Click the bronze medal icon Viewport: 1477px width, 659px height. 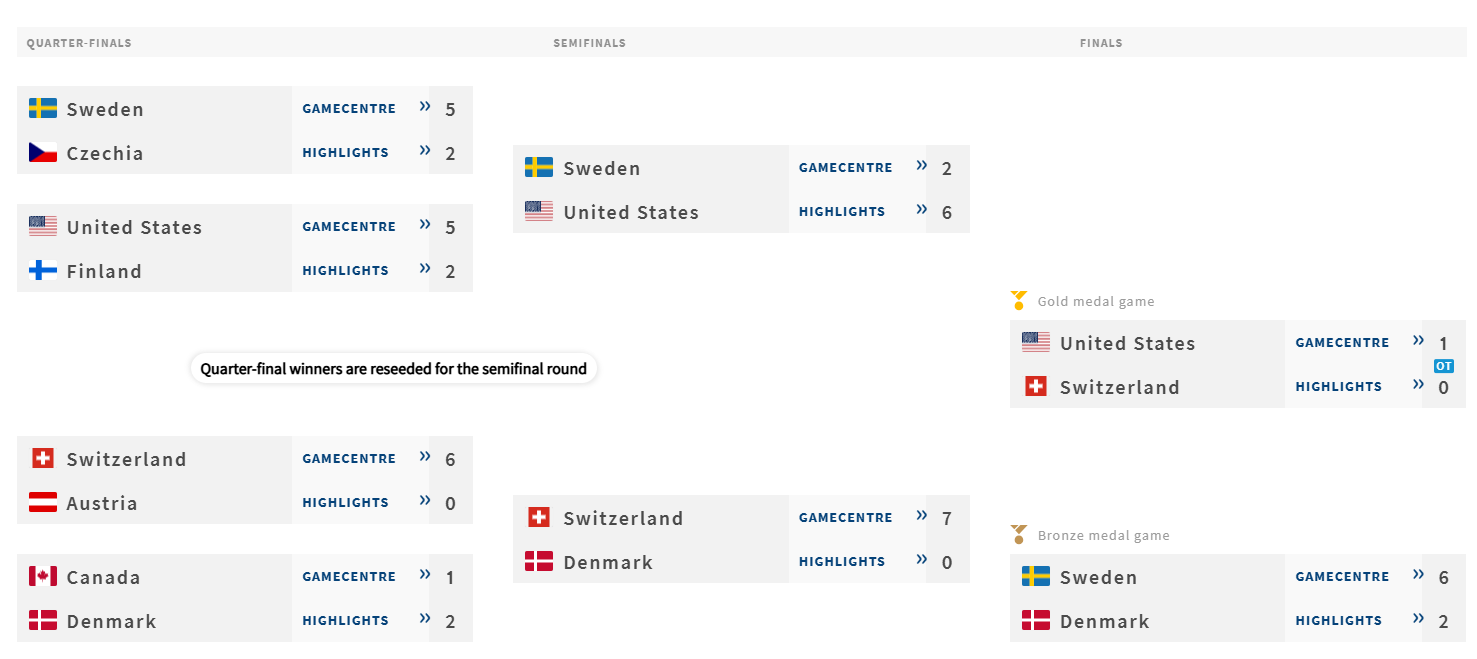(1019, 535)
